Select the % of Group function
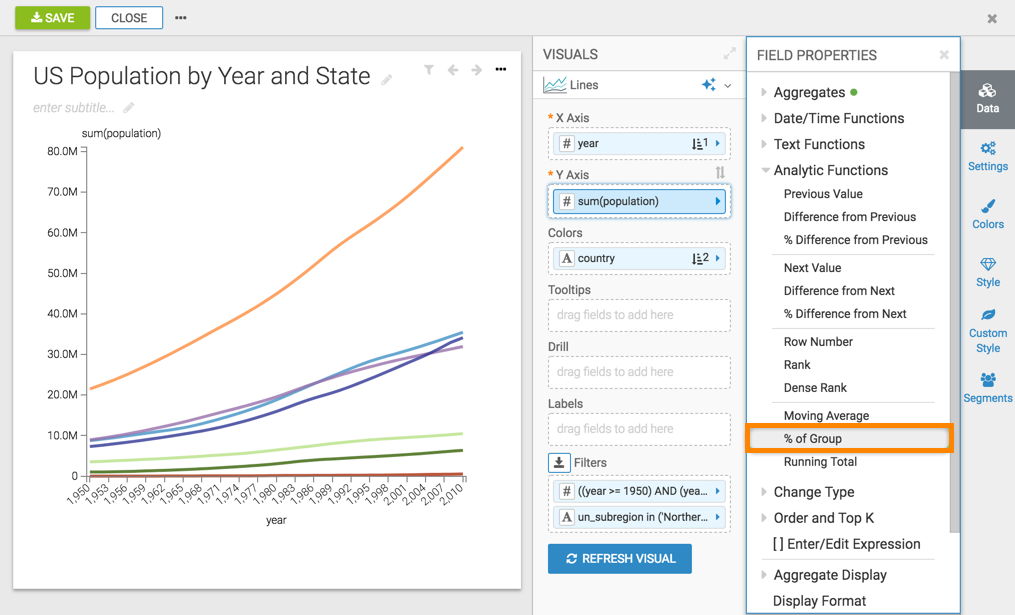This screenshot has height=615, width=1015. coord(812,438)
